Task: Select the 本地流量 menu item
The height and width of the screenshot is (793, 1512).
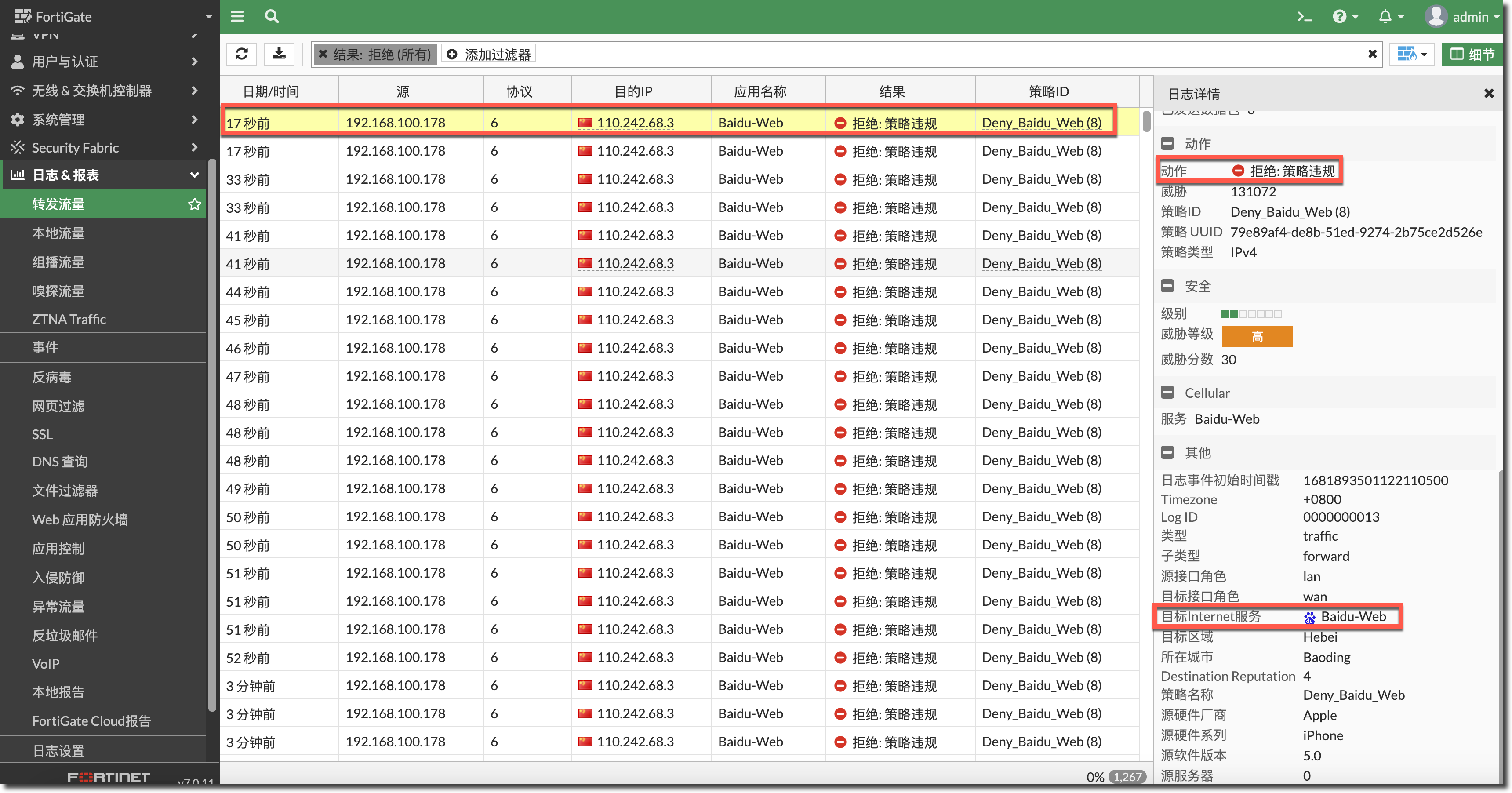Action: click(58, 233)
